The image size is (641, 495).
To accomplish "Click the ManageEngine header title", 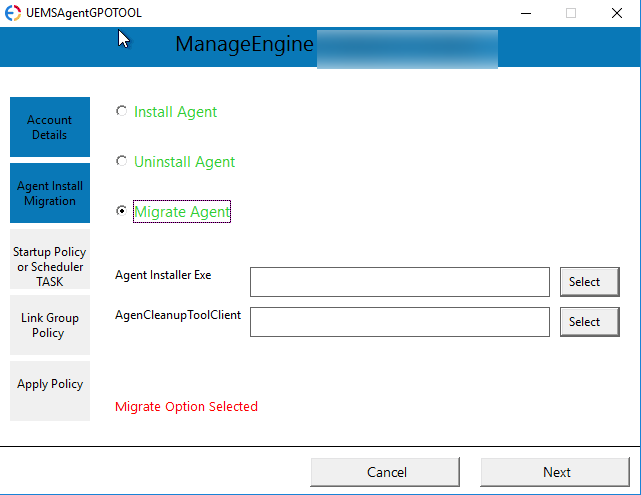I will (x=244, y=44).
